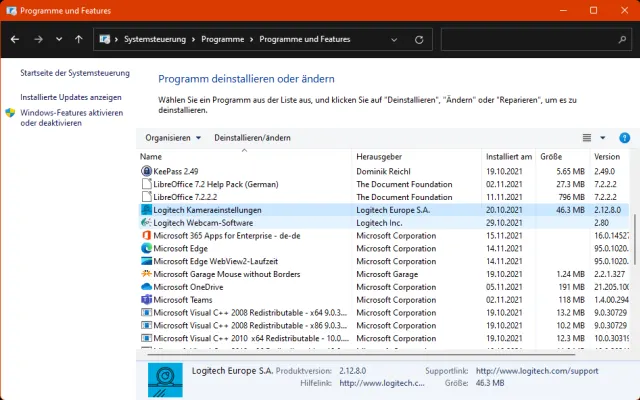The width and height of the screenshot is (640, 400).
Task: Click the Visual C++ 2008 x86 installer icon
Action: [x=146, y=325]
